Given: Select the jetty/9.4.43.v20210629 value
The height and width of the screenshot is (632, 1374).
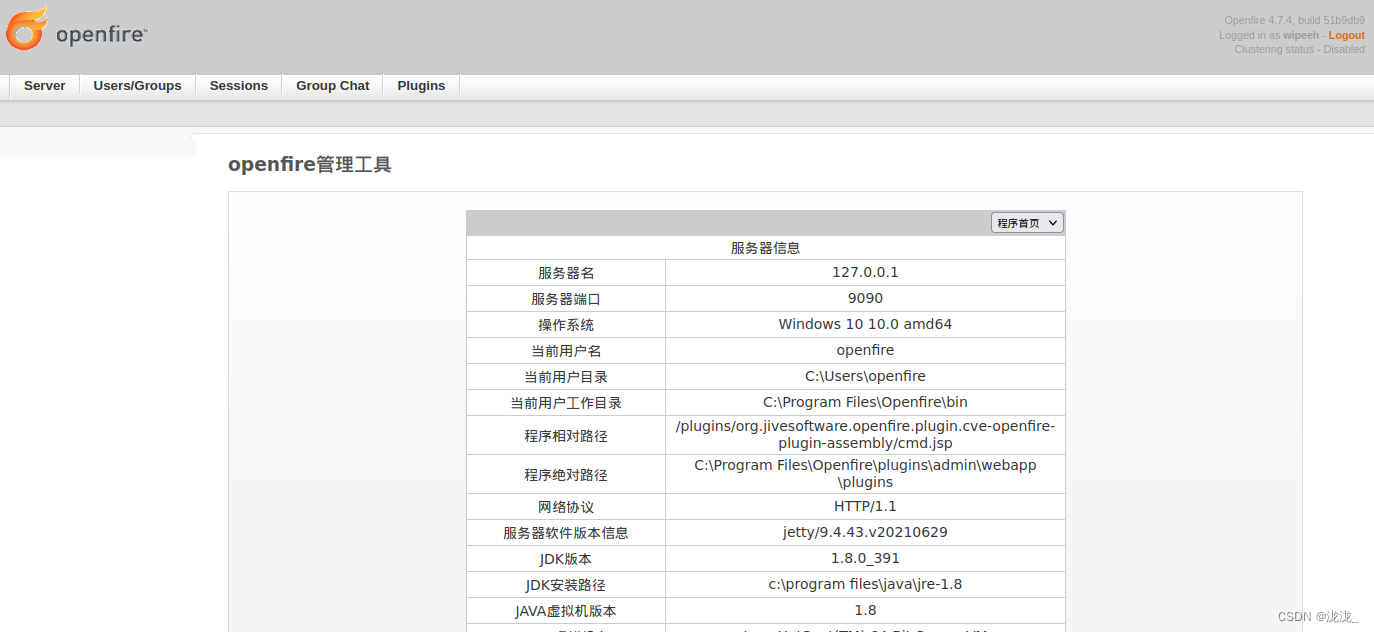Looking at the screenshot, I should coord(865,532).
